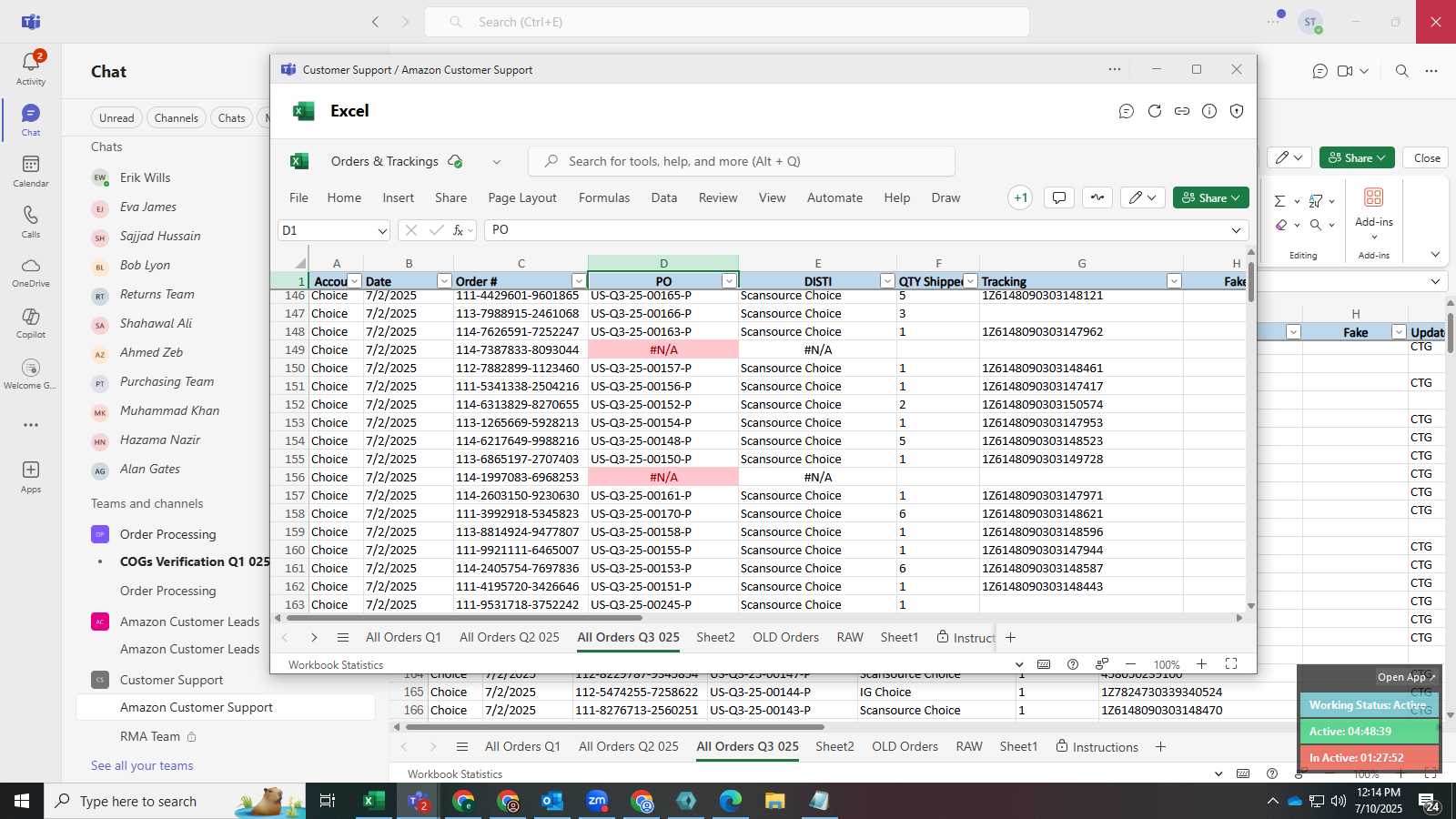Select tracking cell 1Z6148090303148121

pos(1081,296)
